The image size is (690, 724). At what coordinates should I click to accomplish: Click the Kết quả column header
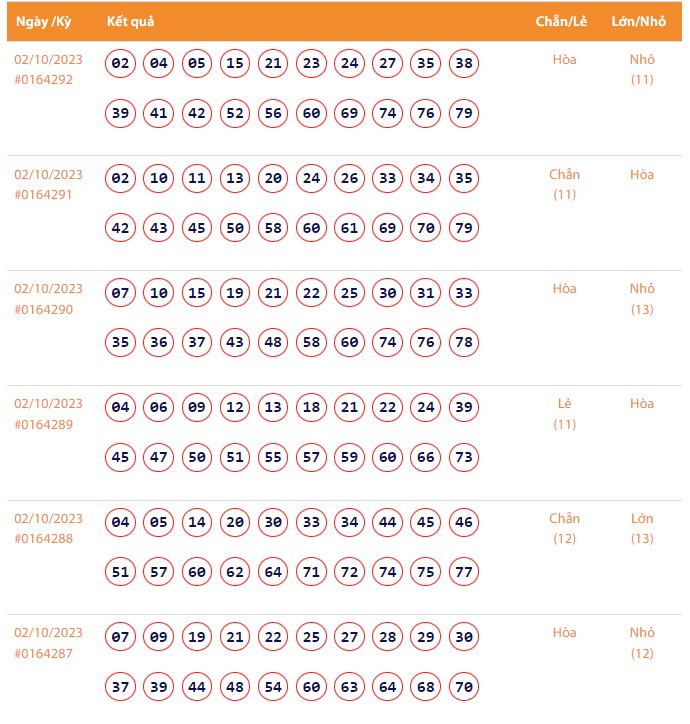point(131,21)
